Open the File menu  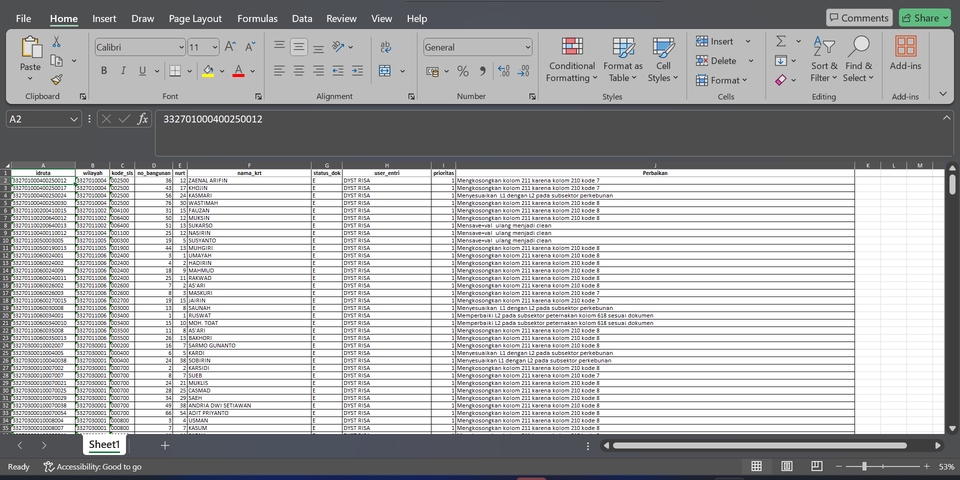[23, 18]
